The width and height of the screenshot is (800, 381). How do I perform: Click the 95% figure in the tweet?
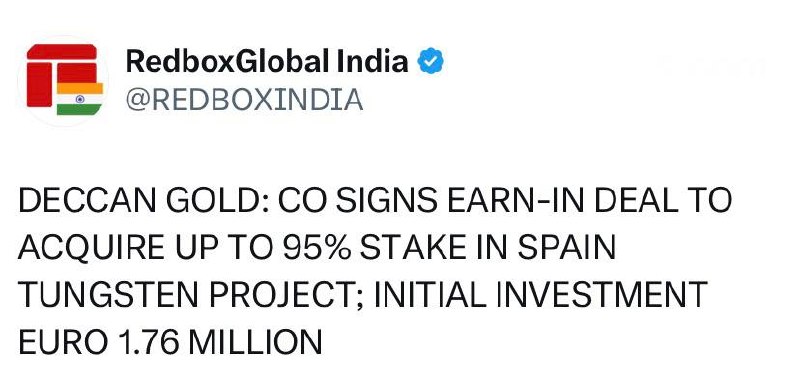[x=317, y=248]
